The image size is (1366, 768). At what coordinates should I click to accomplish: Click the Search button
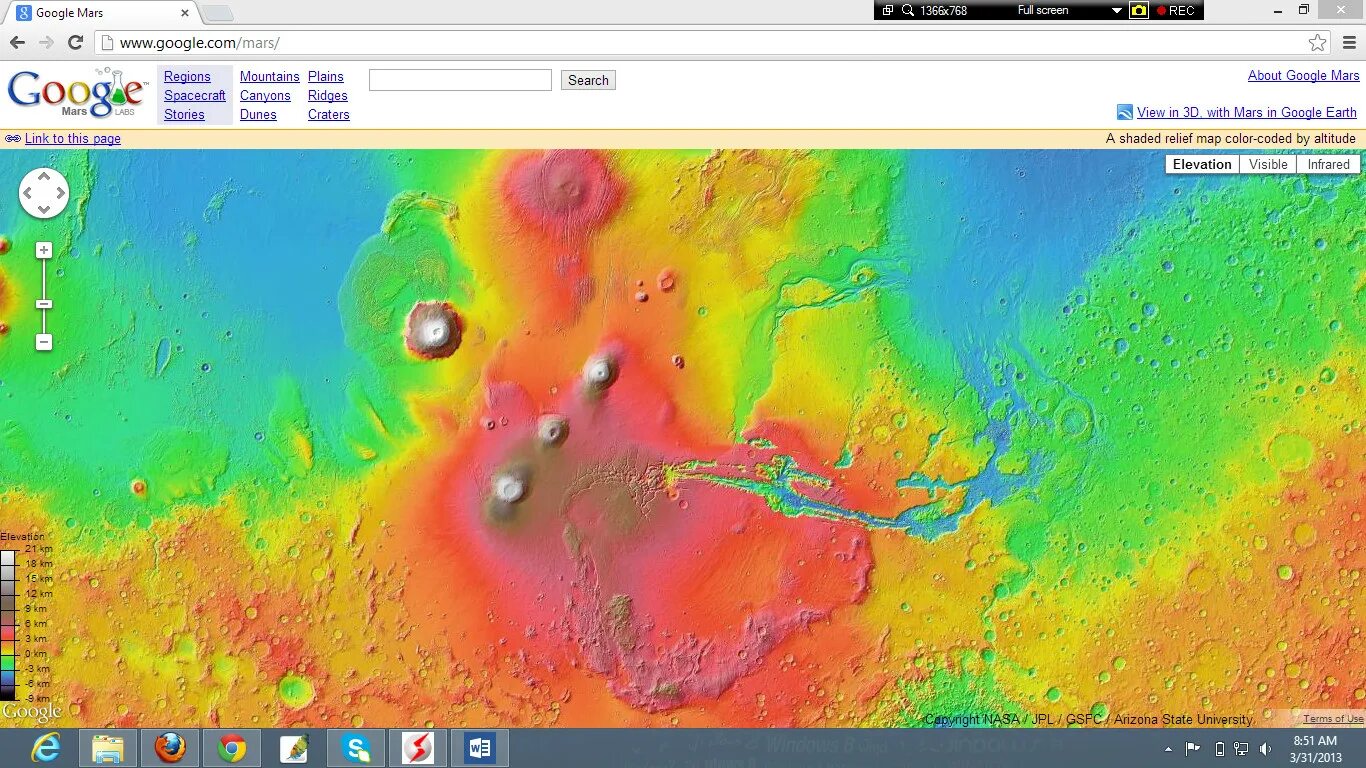pyautogui.click(x=588, y=80)
